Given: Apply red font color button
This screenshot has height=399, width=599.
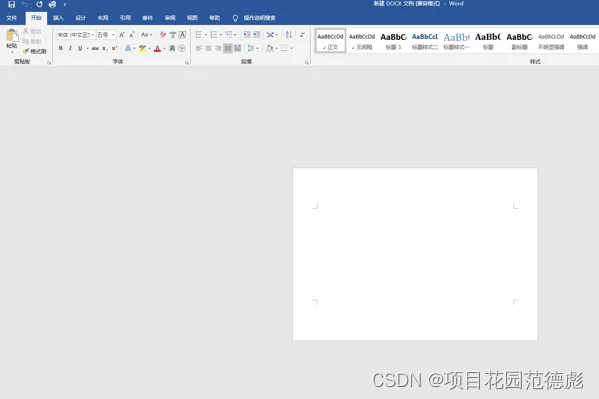Looking at the screenshot, I should pos(157,48).
